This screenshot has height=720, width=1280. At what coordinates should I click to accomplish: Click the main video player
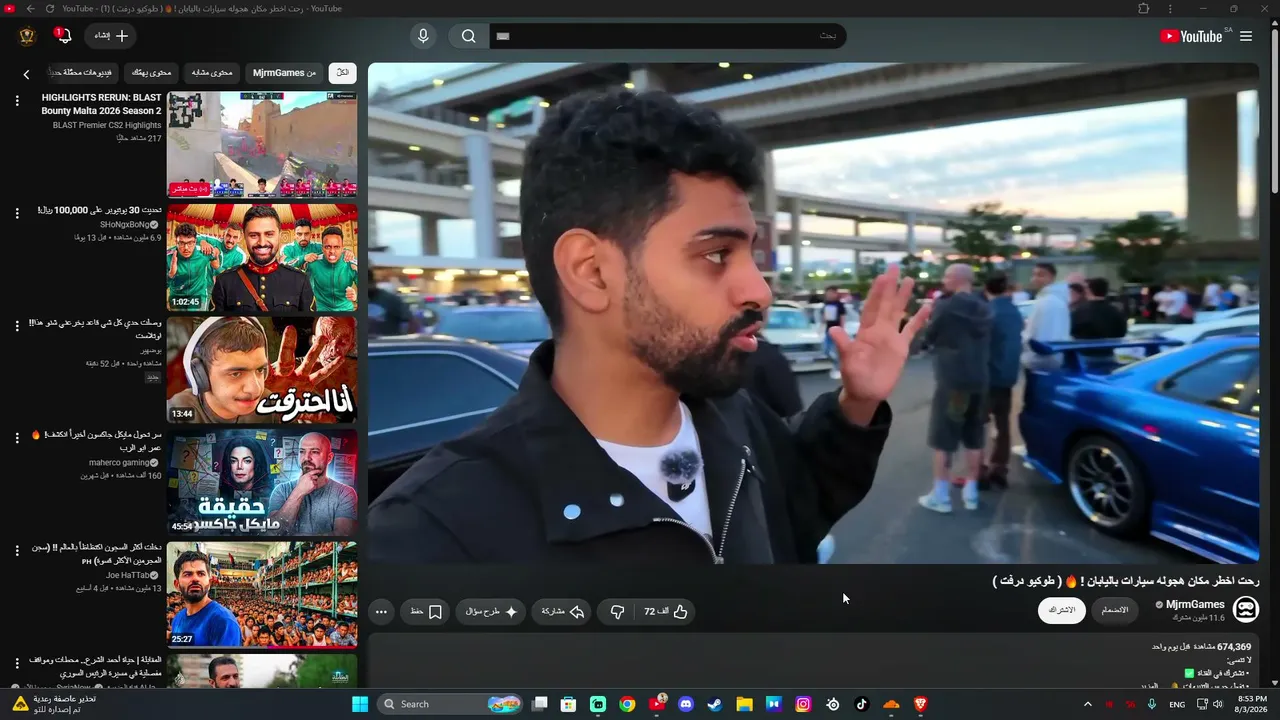pyautogui.click(x=813, y=313)
